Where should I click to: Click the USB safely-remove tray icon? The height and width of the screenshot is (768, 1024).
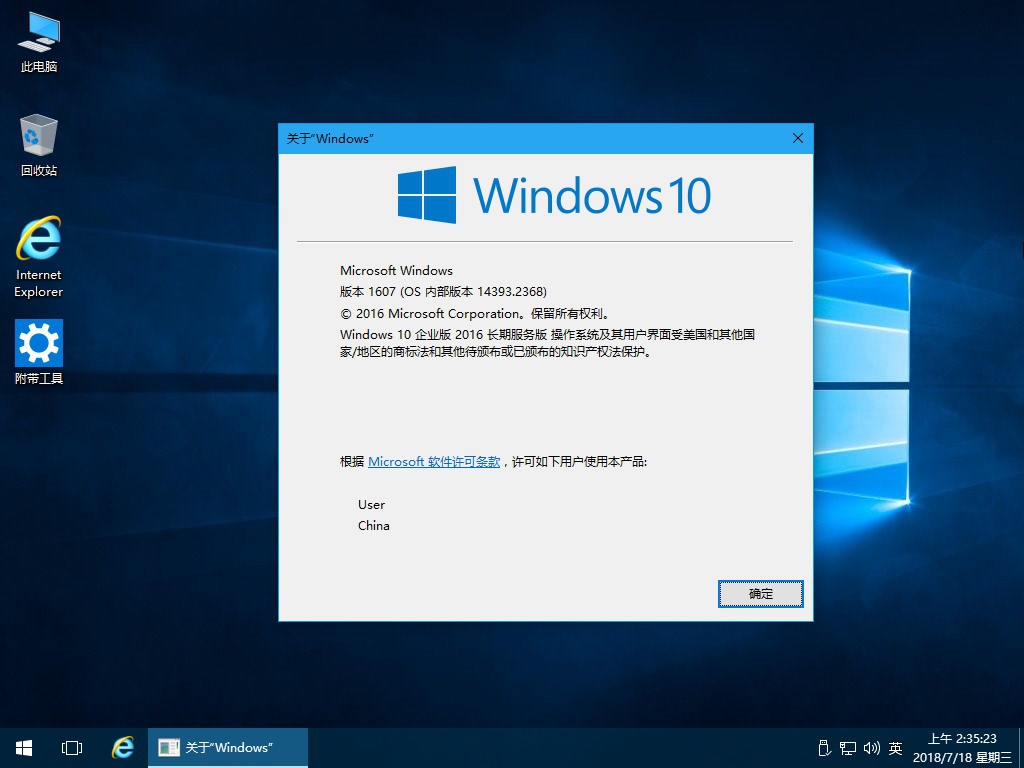point(824,748)
